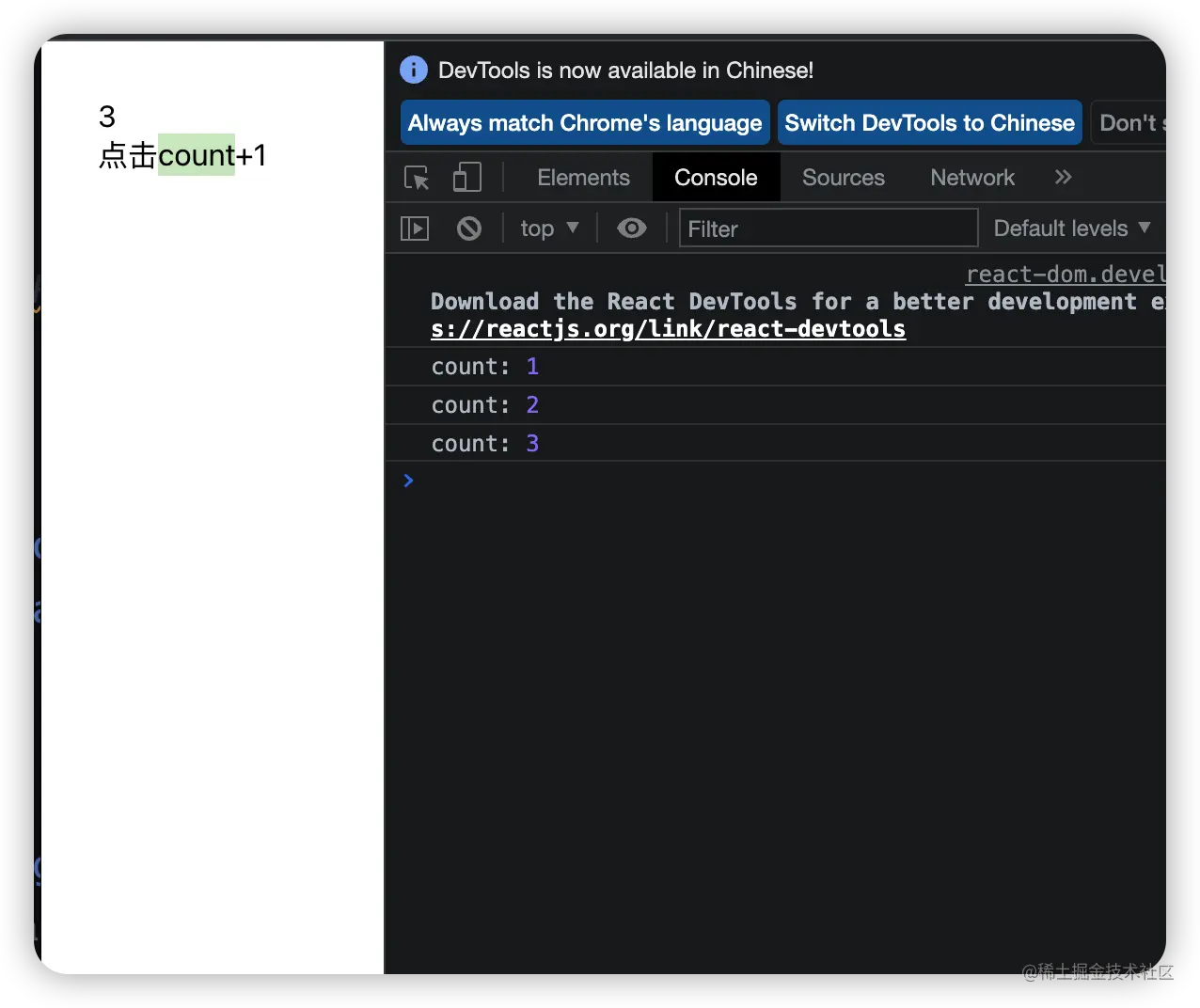Show the console sidebar panel icon
This screenshot has width=1200, height=1008.
click(x=415, y=228)
